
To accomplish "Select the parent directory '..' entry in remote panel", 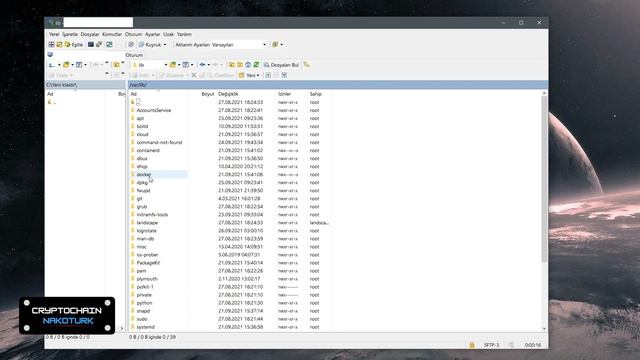I will tap(138, 102).
